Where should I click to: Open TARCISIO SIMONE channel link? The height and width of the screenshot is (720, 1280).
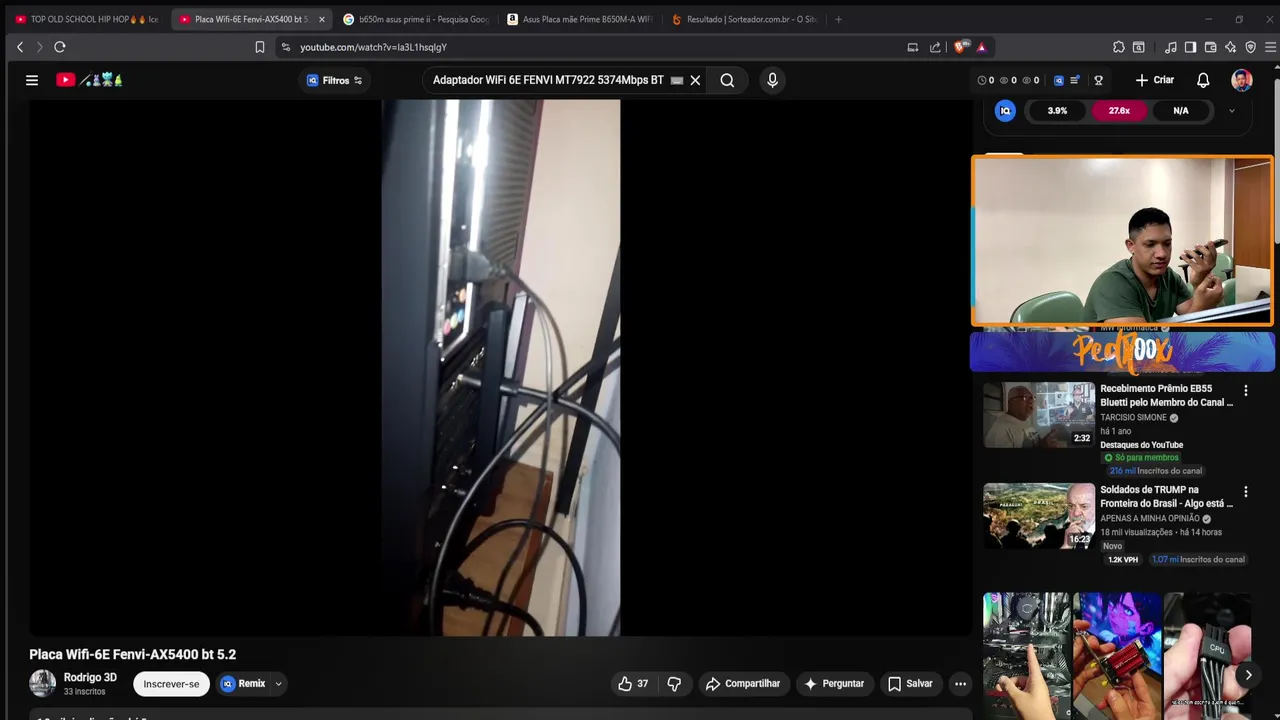click(1133, 418)
